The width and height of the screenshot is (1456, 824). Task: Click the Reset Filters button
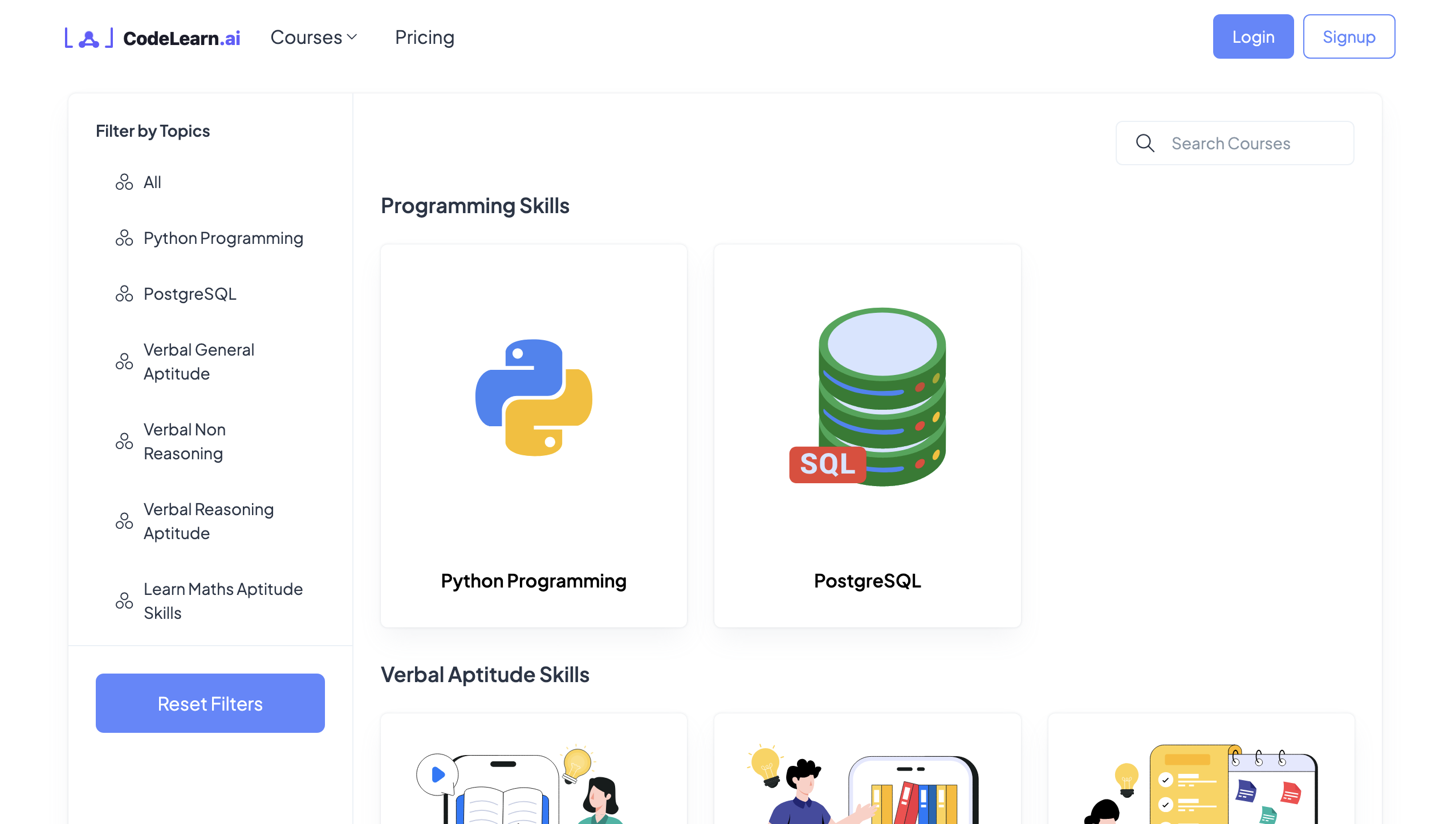pos(210,703)
